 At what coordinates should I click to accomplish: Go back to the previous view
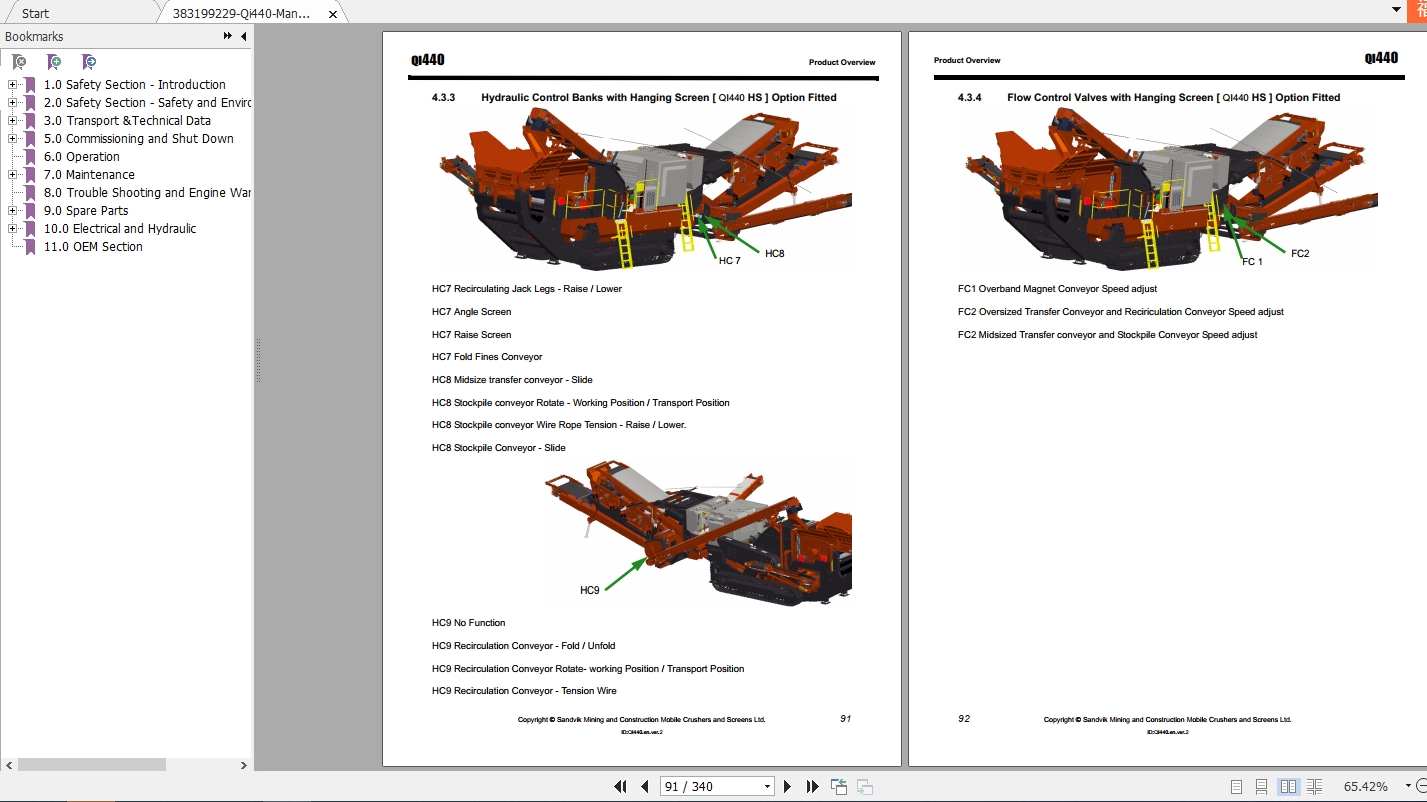coord(837,786)
